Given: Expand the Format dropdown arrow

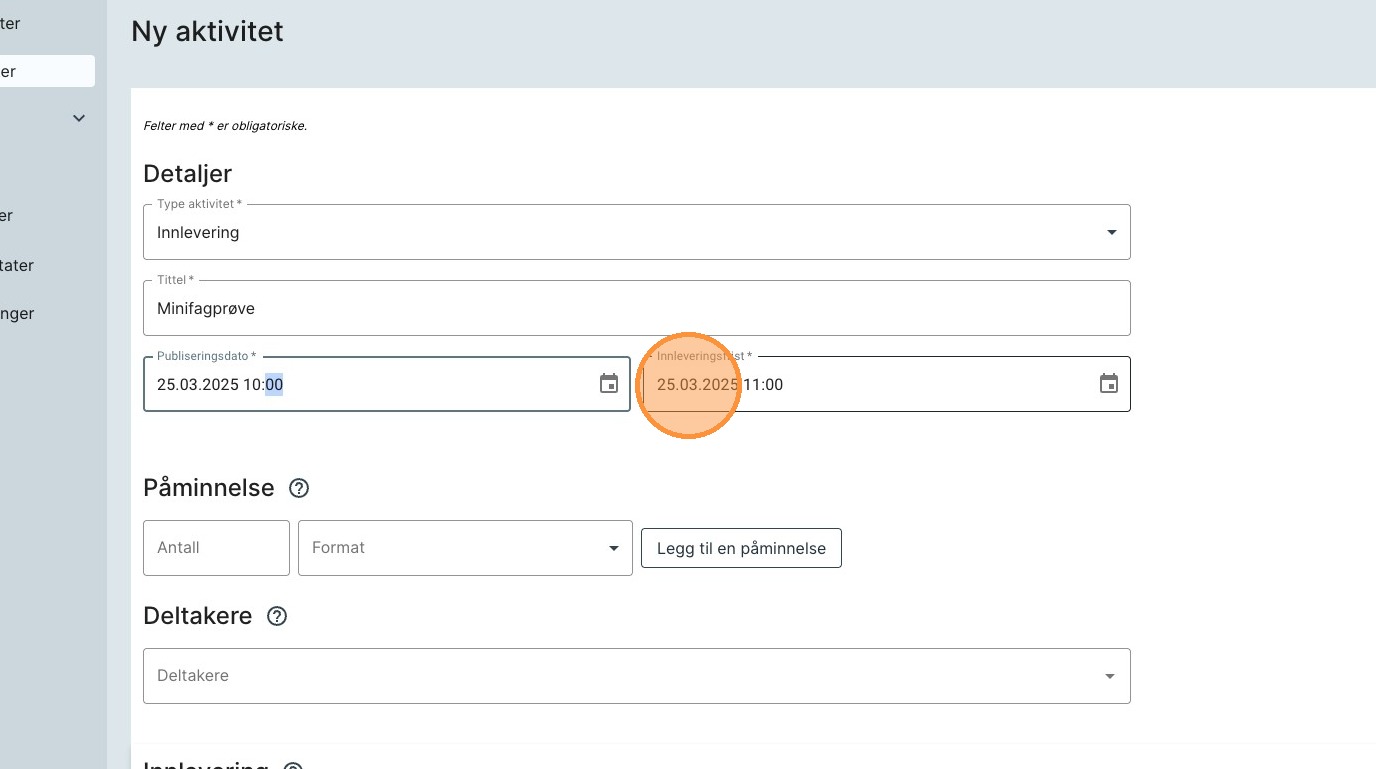Looking at the screenshot, I should [613, 548].
